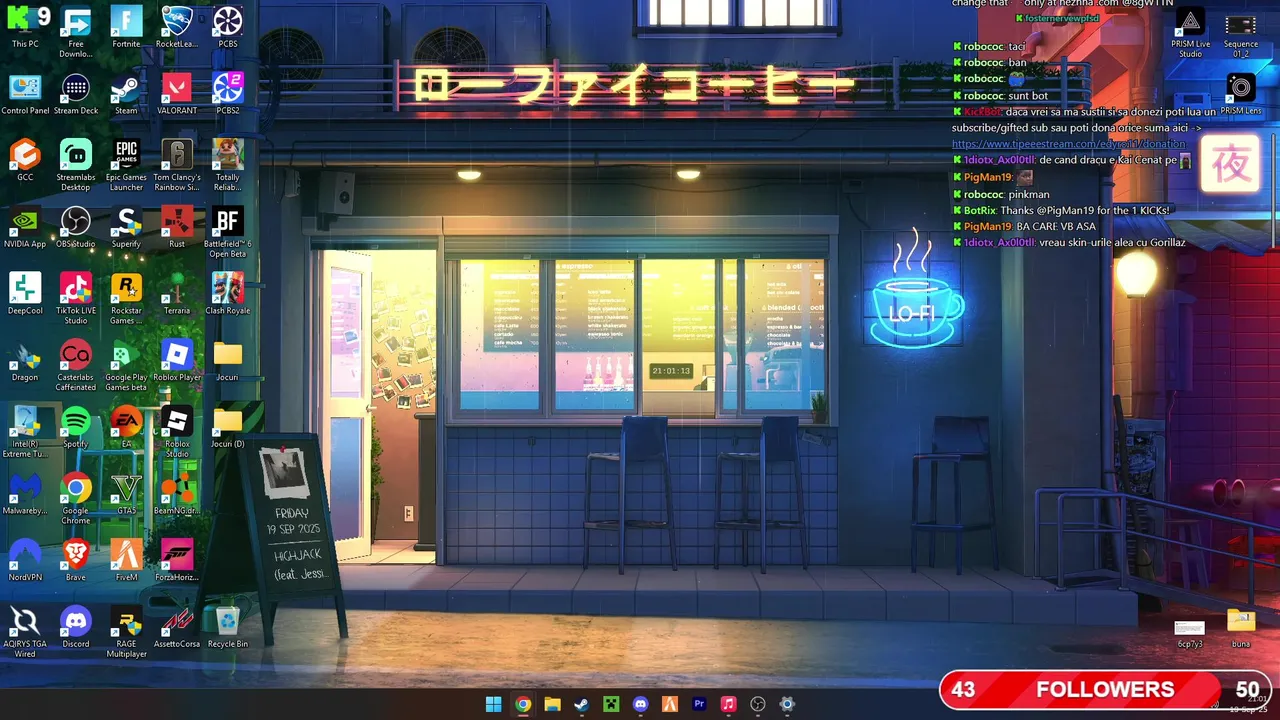Select the BeamNG.drive desktop icon
1280x720 pixels.
pos(177,495)
